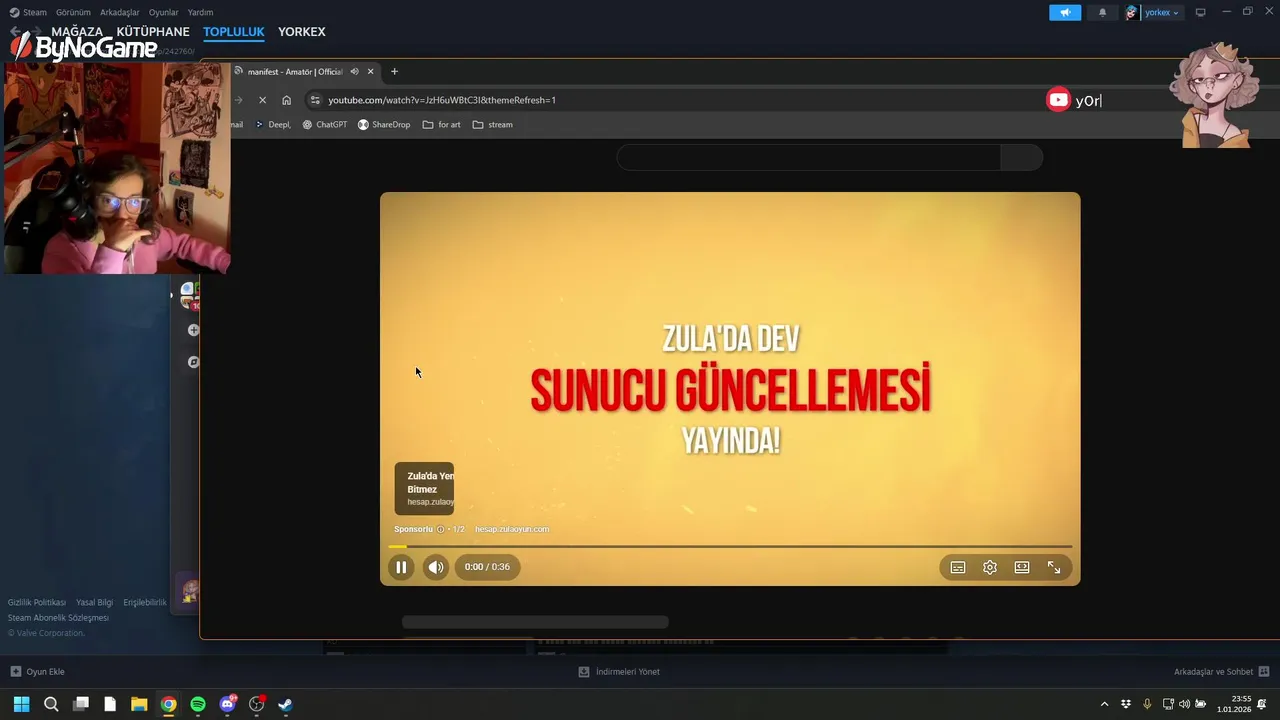
Task: Open the YORKEX profile tab in Steam
Action: [x=302, y=32]
